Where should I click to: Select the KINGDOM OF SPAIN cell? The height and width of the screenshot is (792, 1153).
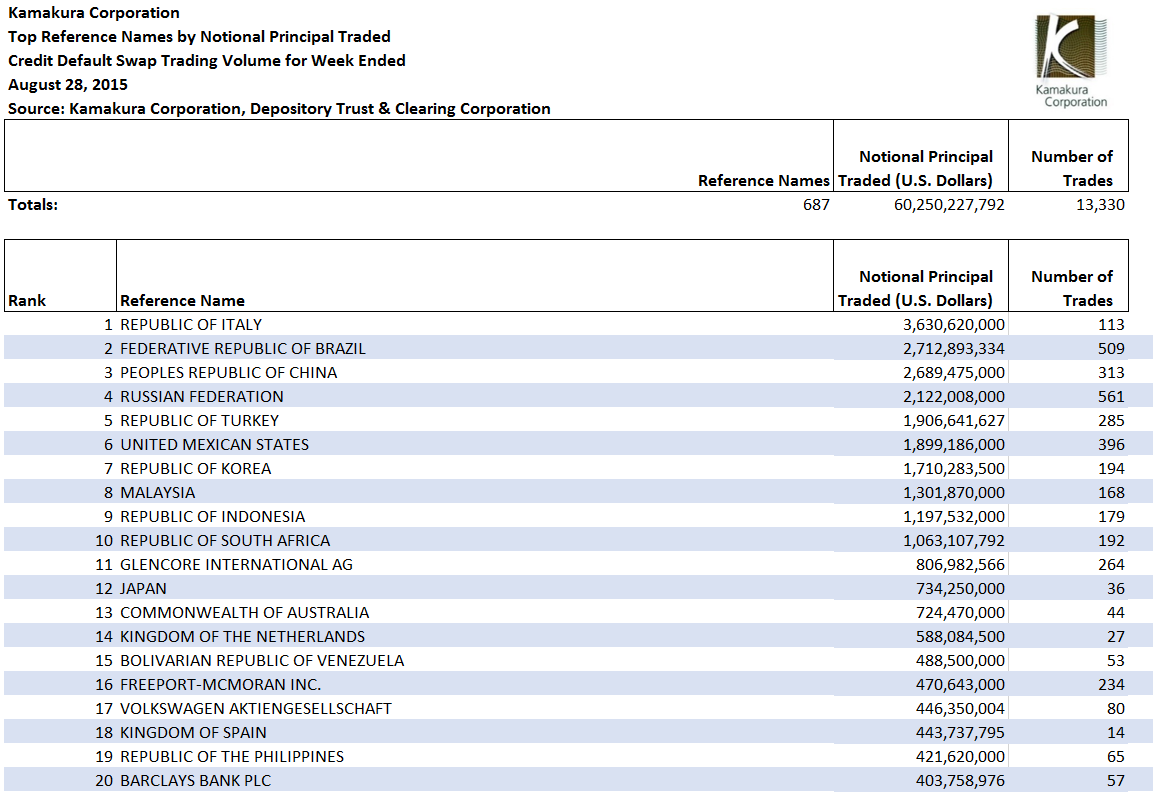193,732
